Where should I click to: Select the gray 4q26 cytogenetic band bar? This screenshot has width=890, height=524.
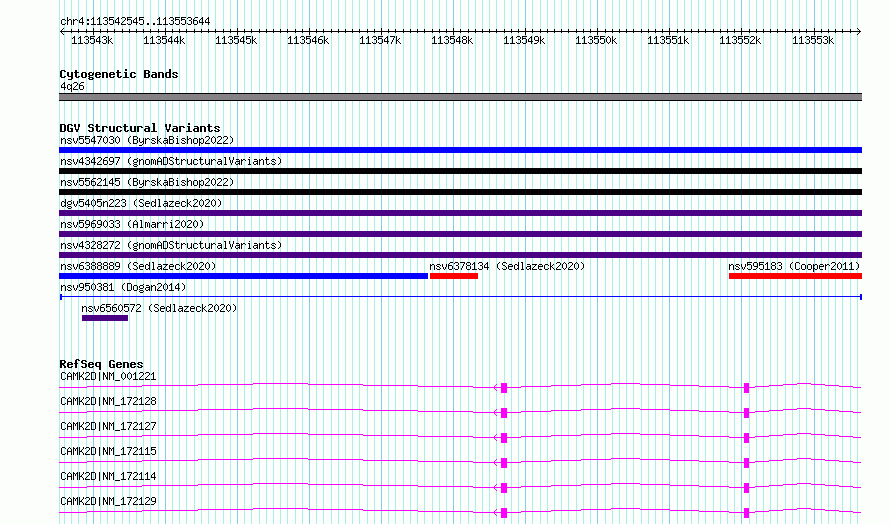tap(460, 97)
